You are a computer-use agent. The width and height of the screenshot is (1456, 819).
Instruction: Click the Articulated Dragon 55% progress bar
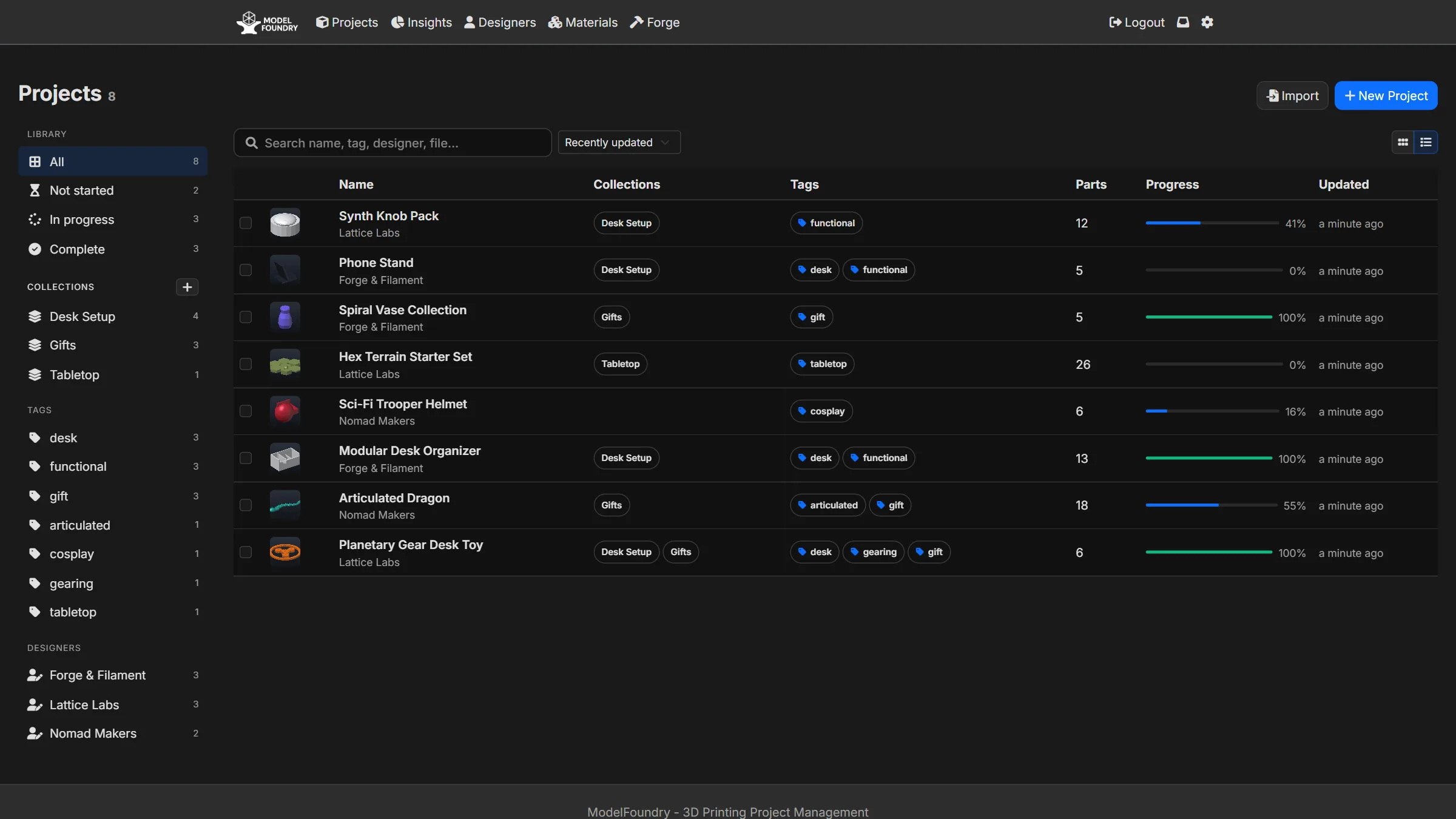(1212, 505)
